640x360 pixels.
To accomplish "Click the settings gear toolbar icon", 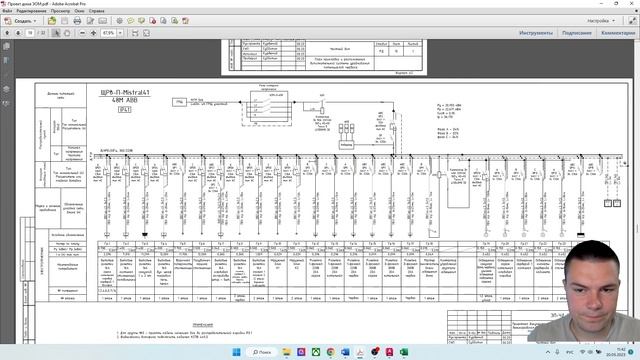I will pyautogui.click(x=119, y=21).
